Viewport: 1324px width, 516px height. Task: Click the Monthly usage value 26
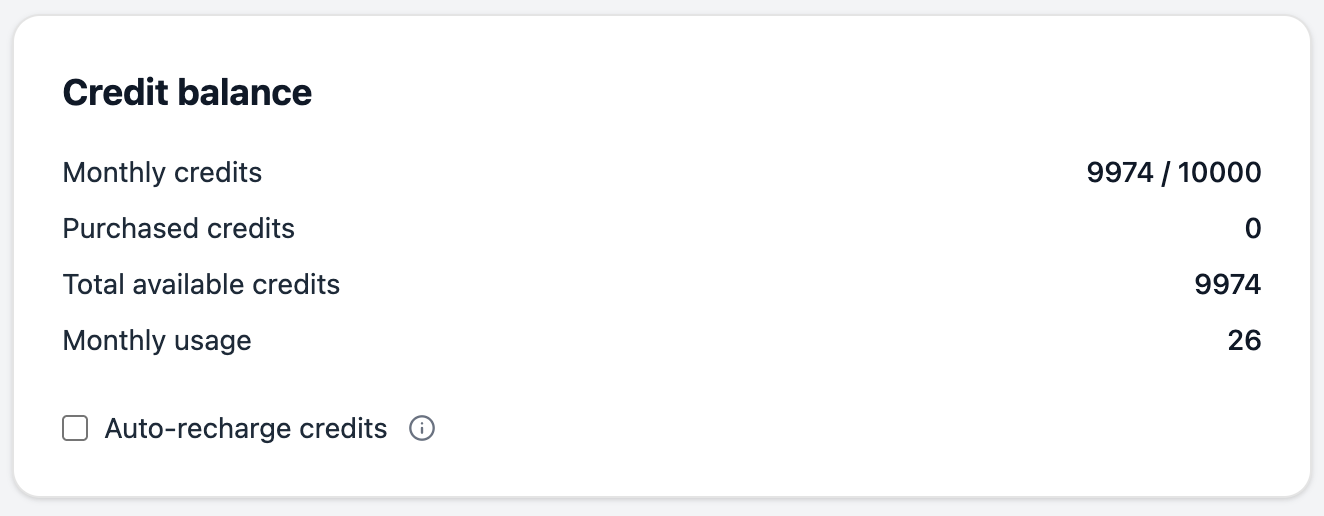(1244, 341)
